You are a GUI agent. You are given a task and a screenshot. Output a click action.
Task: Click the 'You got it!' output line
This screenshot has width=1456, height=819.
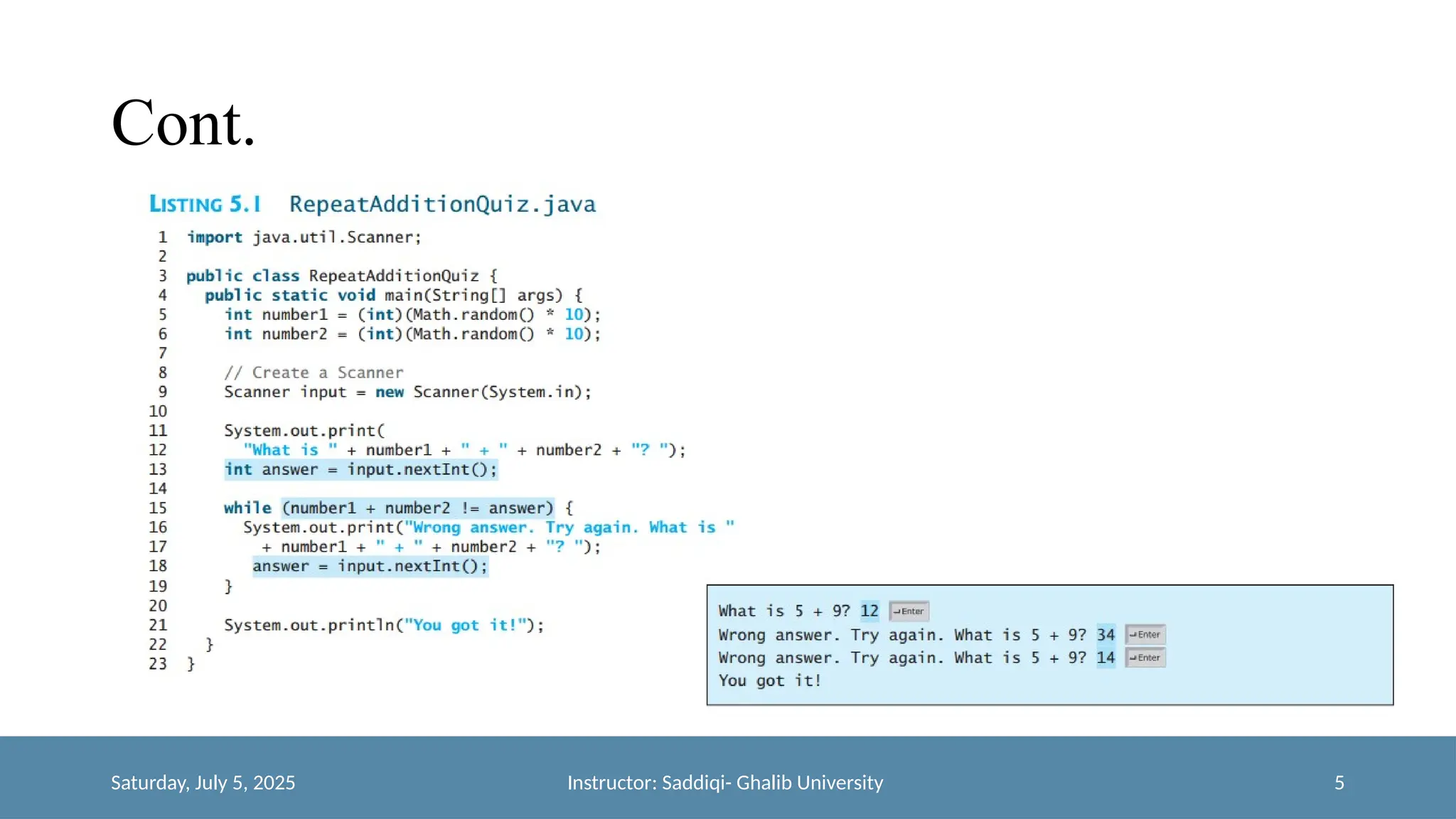point(769,681)
